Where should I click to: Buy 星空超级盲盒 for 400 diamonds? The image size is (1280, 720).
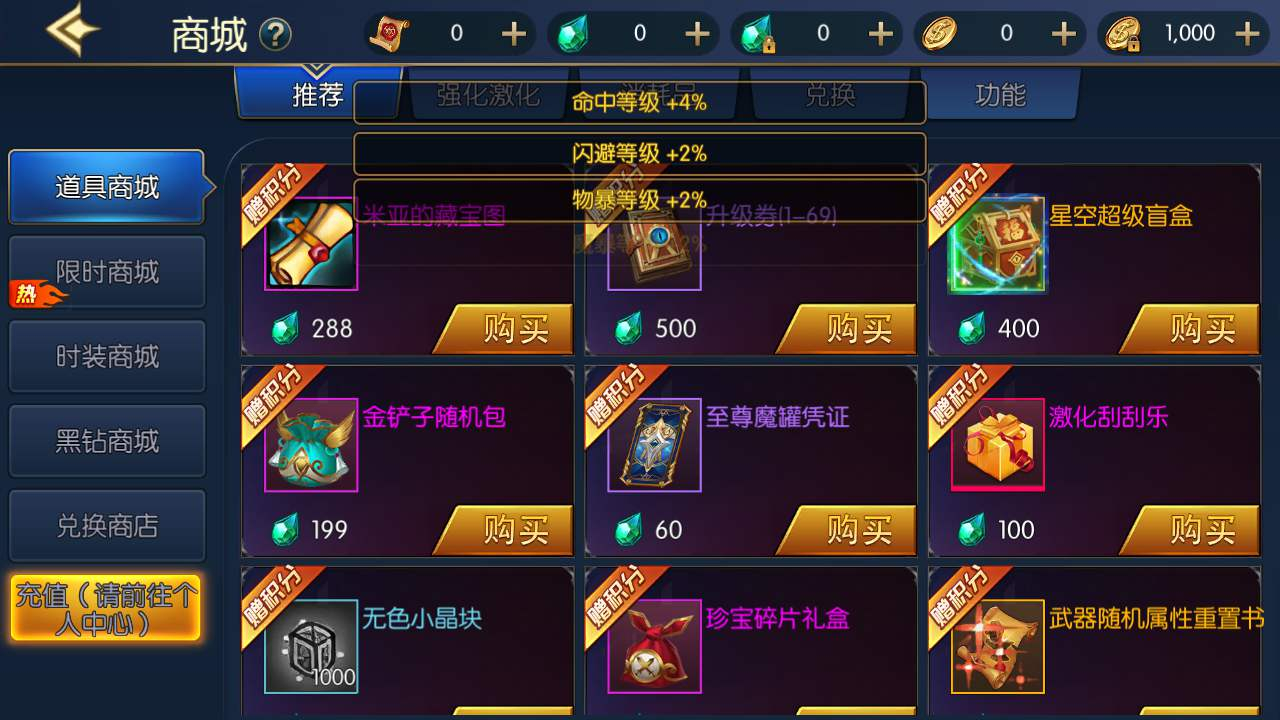tap(1191, 329)
